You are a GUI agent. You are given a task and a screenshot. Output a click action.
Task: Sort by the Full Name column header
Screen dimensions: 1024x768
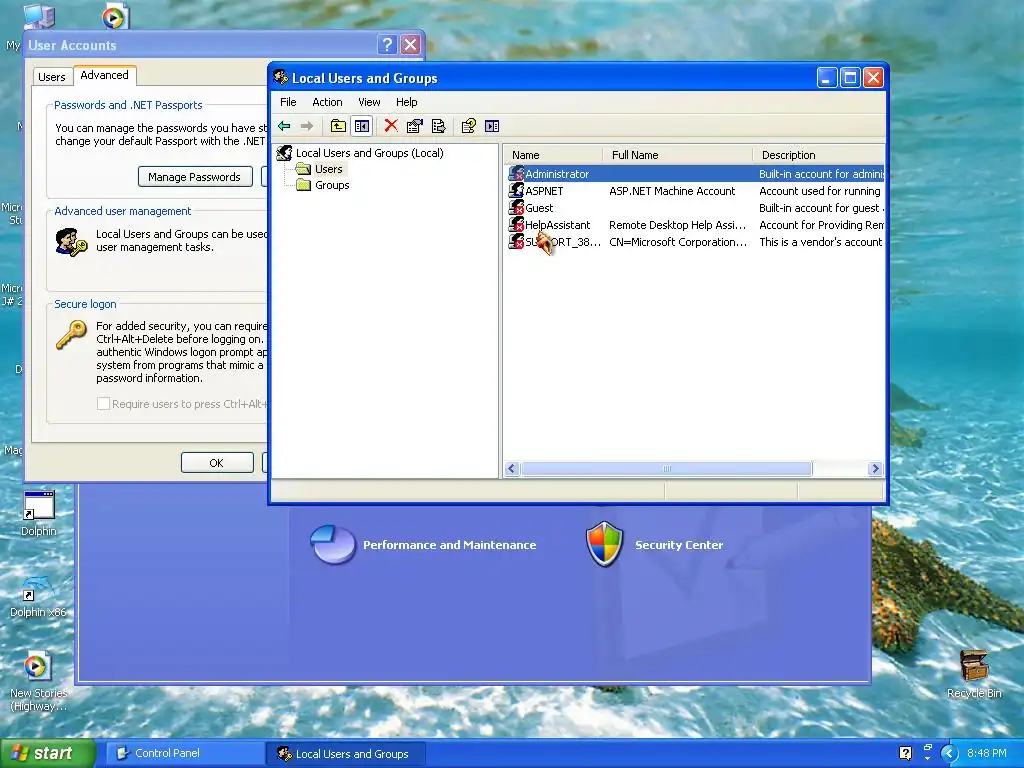pos(678,155)
